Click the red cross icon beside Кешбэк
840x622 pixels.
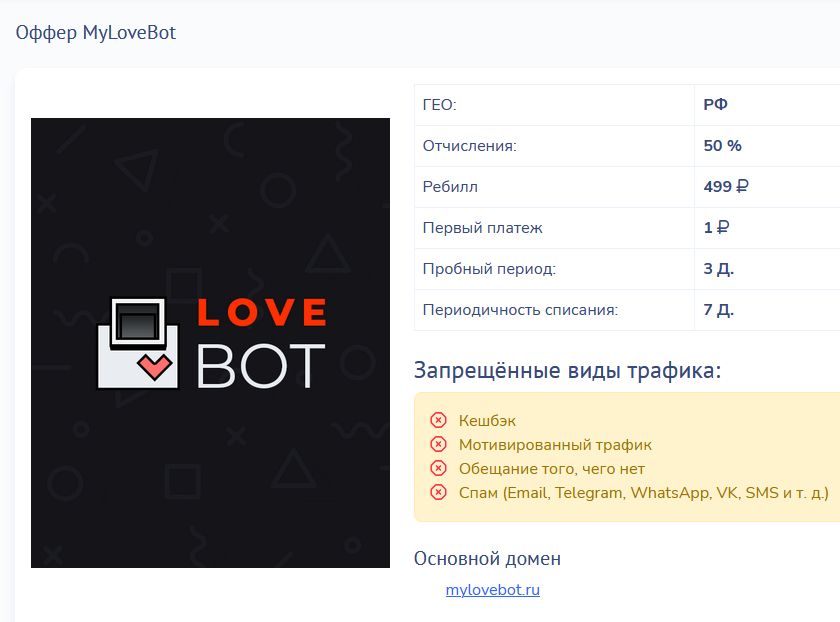click(438, 421)
